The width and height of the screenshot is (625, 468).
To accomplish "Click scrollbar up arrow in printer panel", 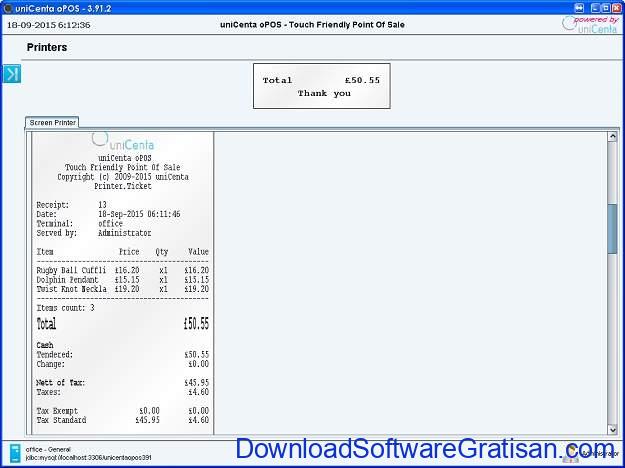I will (612, 137).
